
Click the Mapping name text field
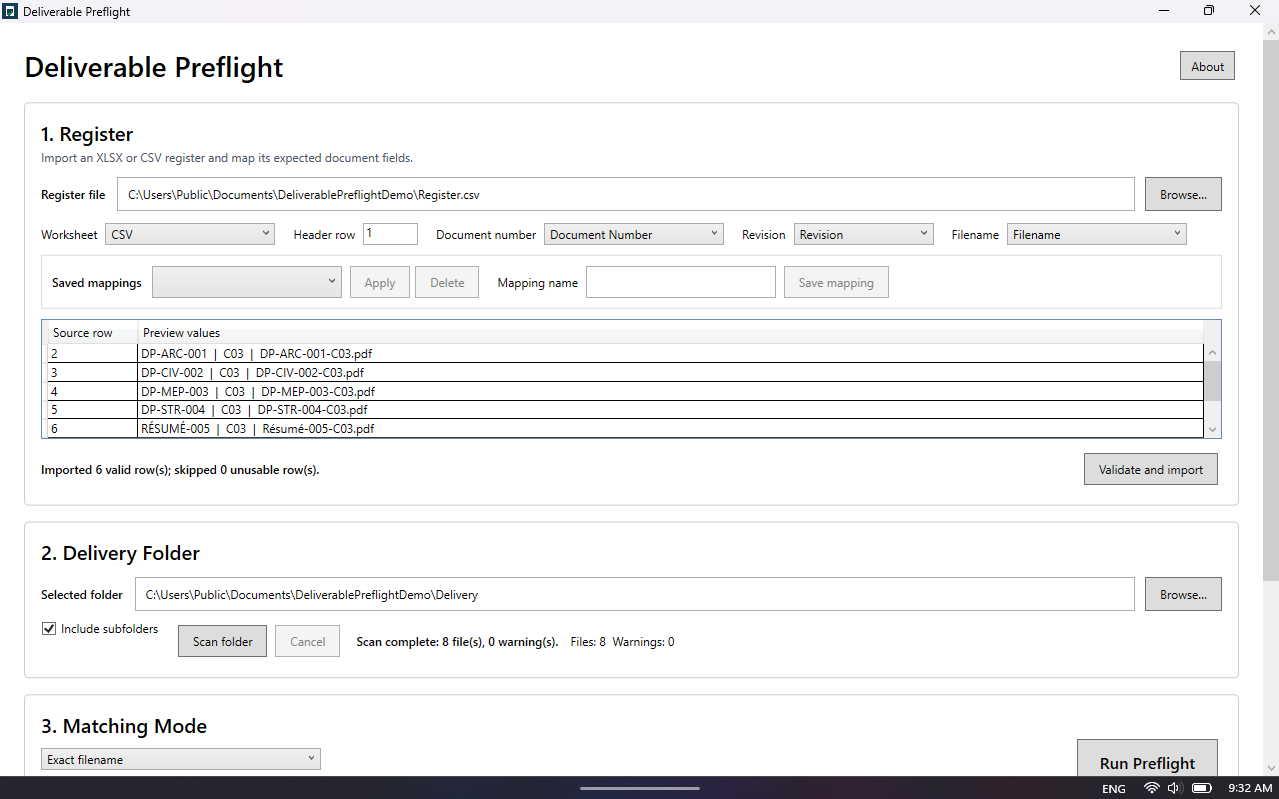[x=681, y=282]
